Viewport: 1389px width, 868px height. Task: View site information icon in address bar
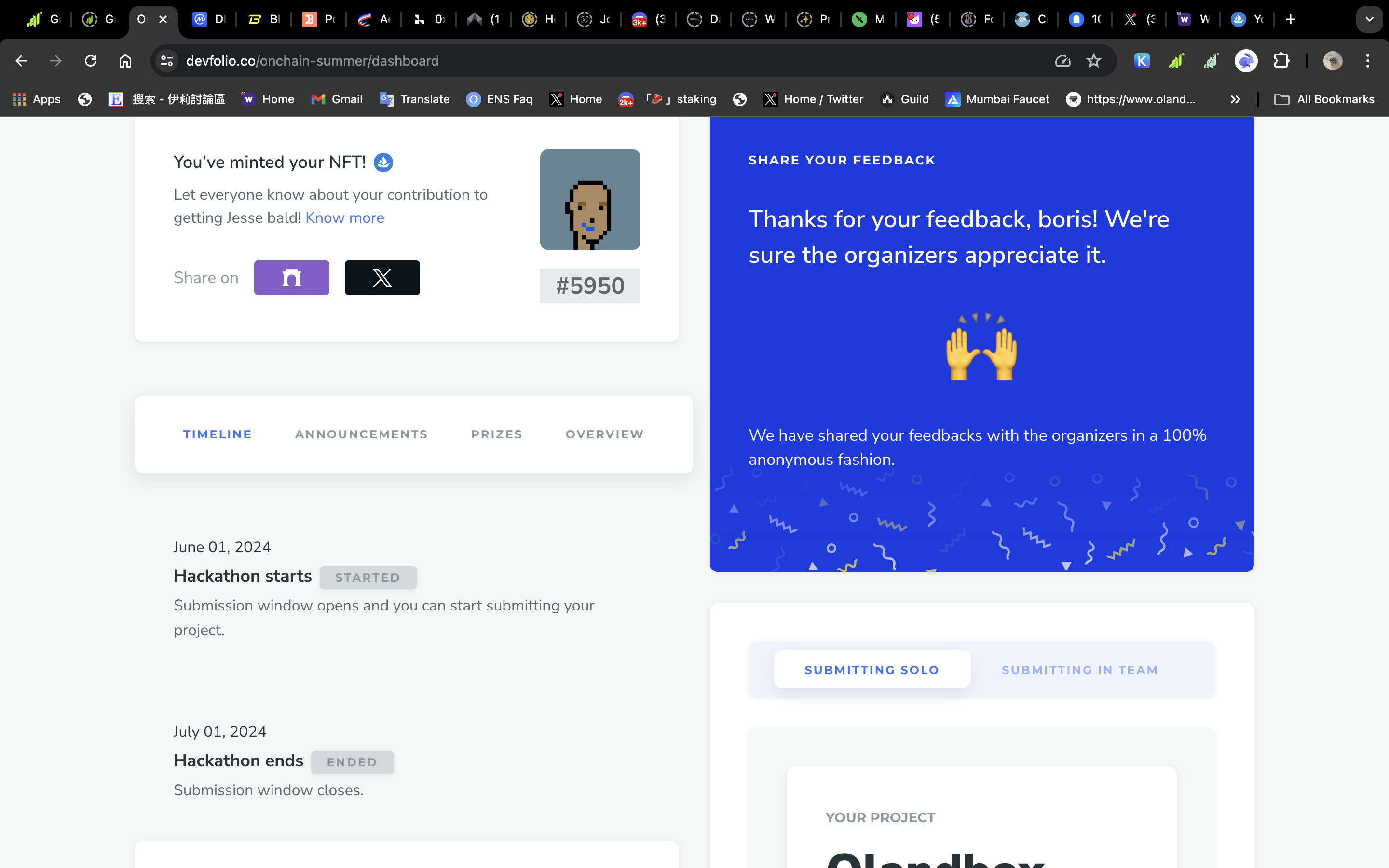167,61
